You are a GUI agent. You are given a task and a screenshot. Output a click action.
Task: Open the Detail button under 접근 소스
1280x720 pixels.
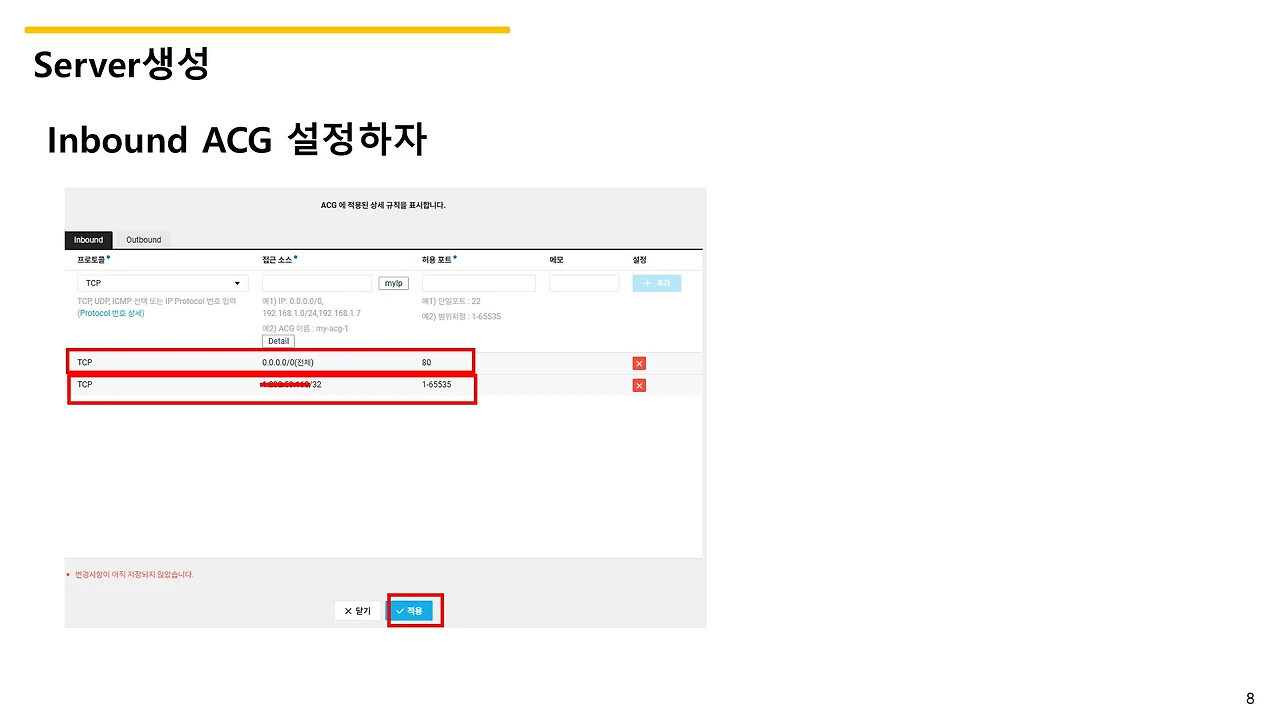277,341
